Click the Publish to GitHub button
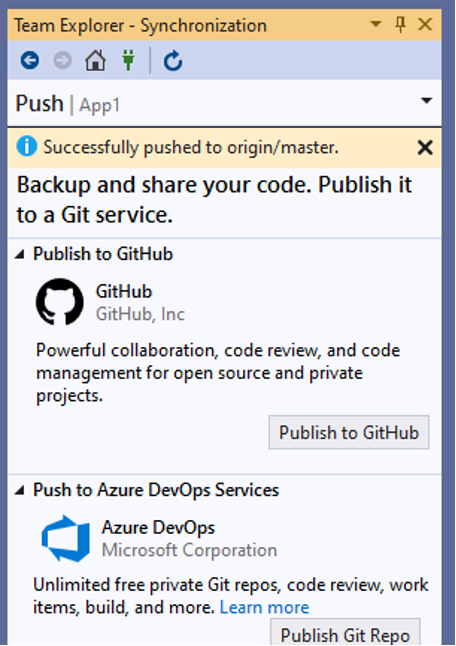This screenshot has height=646, width=456. click(x=349, y=432)
